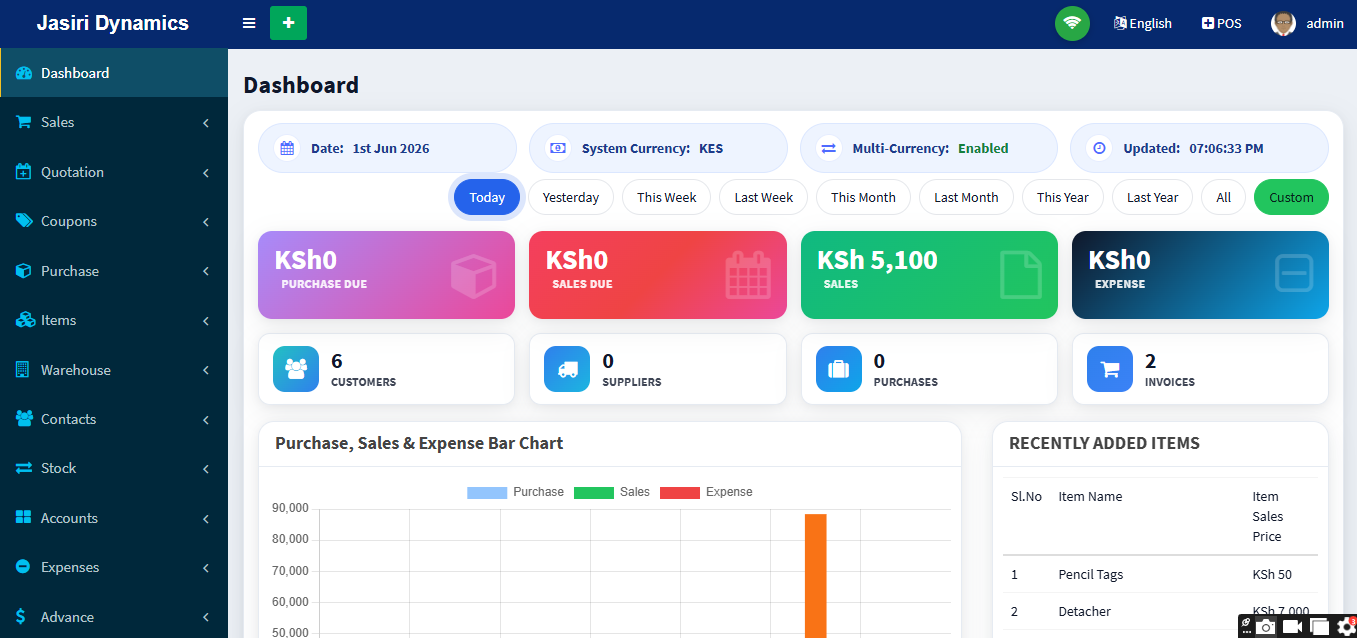This screenshot has height=638, width=1357.
Task: Expand the Accounts menu chevron
Action: 206,519
